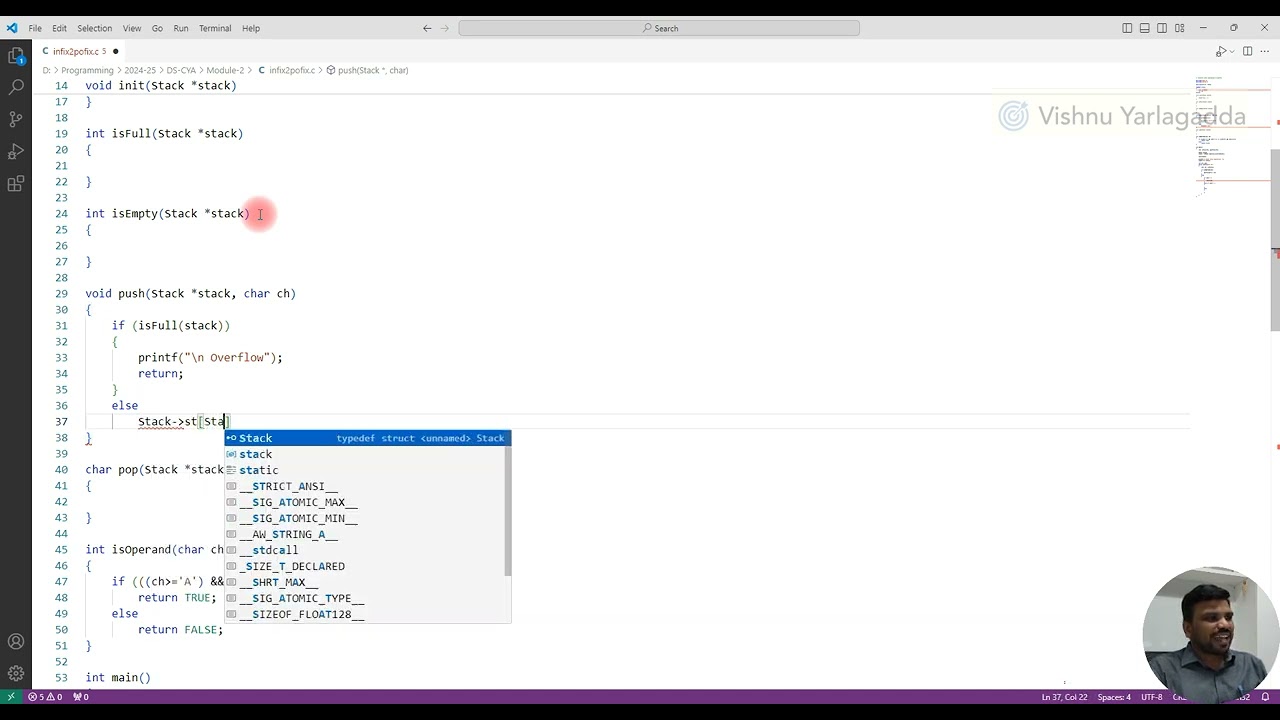Screen dimensions: 1280x720
Task: Click the command center Search box
Action: (659, 28)
